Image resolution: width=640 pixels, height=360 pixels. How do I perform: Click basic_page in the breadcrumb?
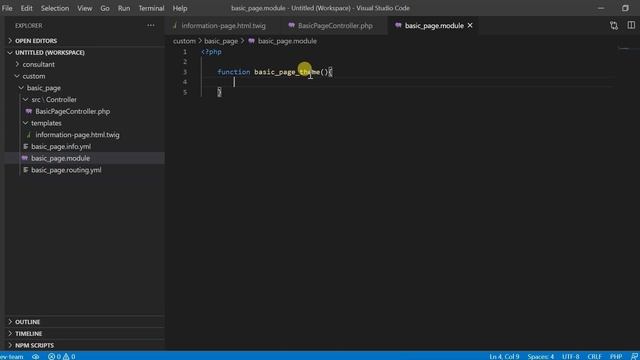[x=221, y=41]
